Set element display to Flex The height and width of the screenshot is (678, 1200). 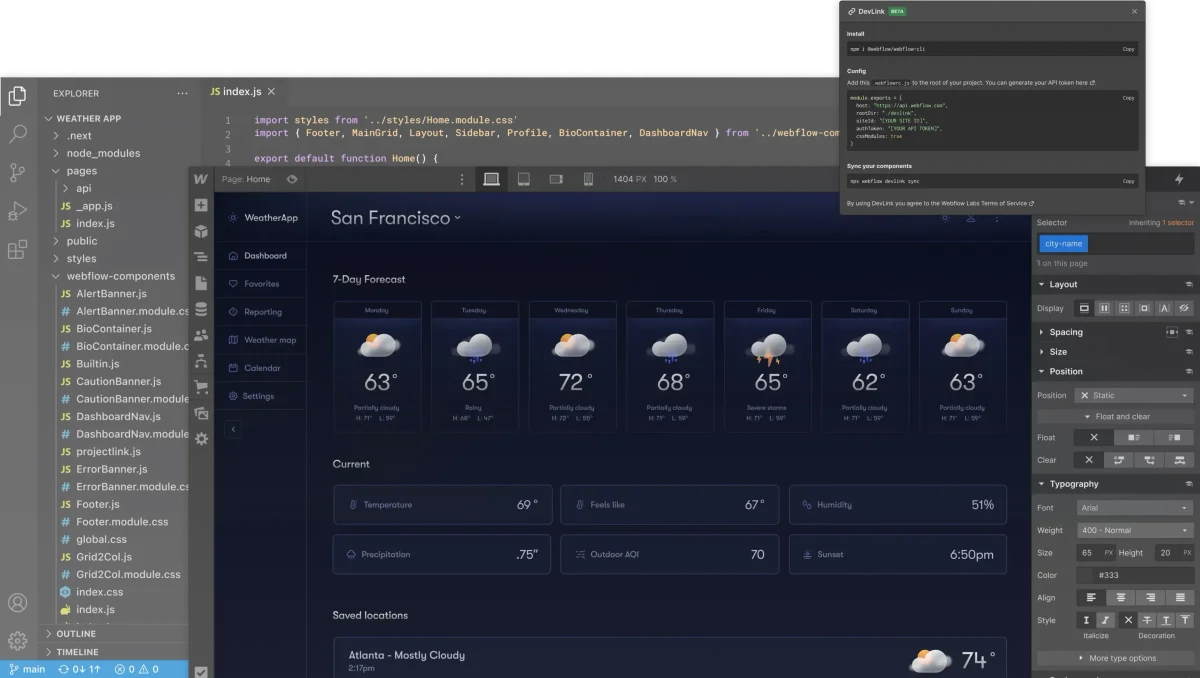click(x=1105, y=308)
